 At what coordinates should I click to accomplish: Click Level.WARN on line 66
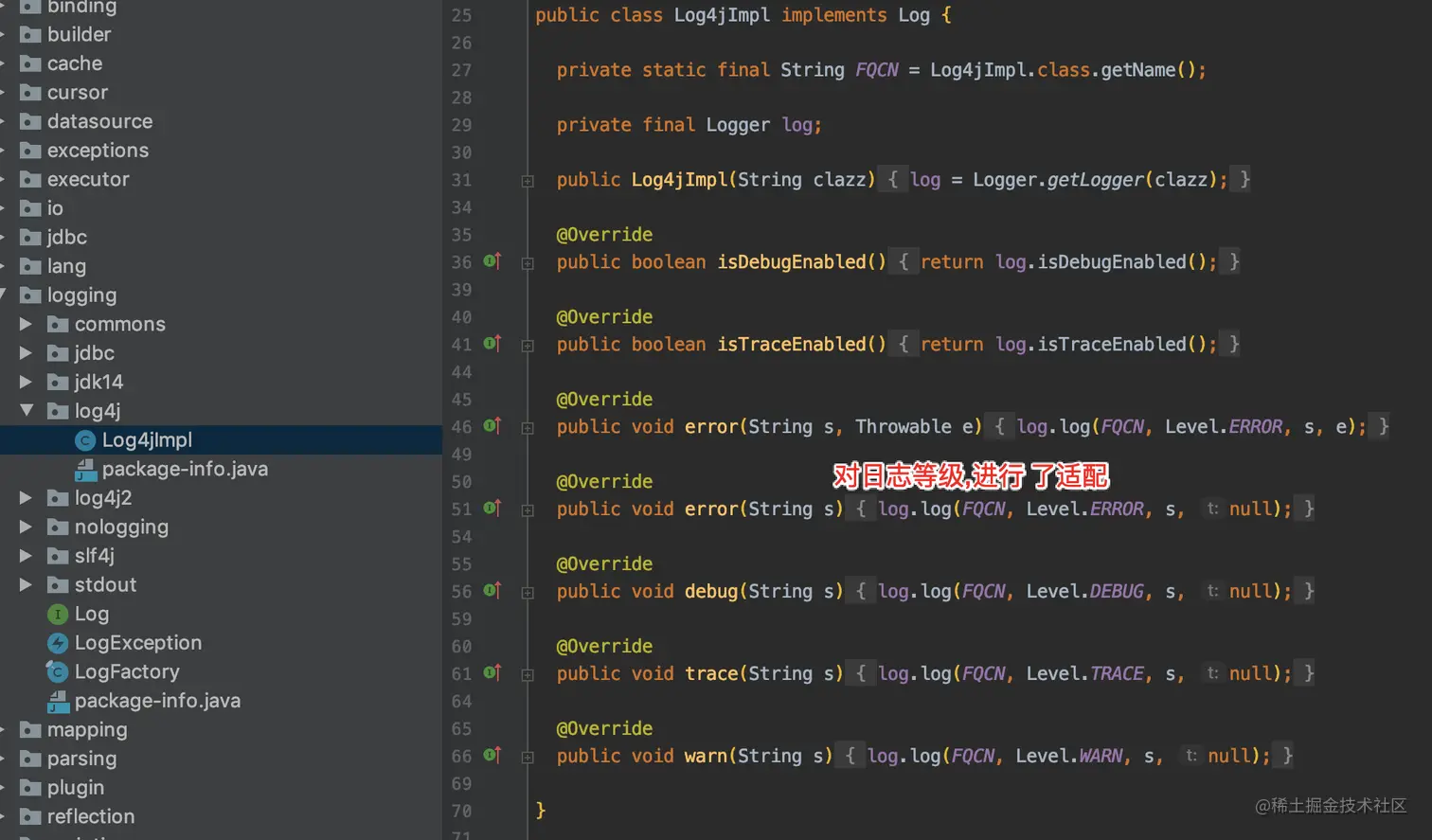1068,757
